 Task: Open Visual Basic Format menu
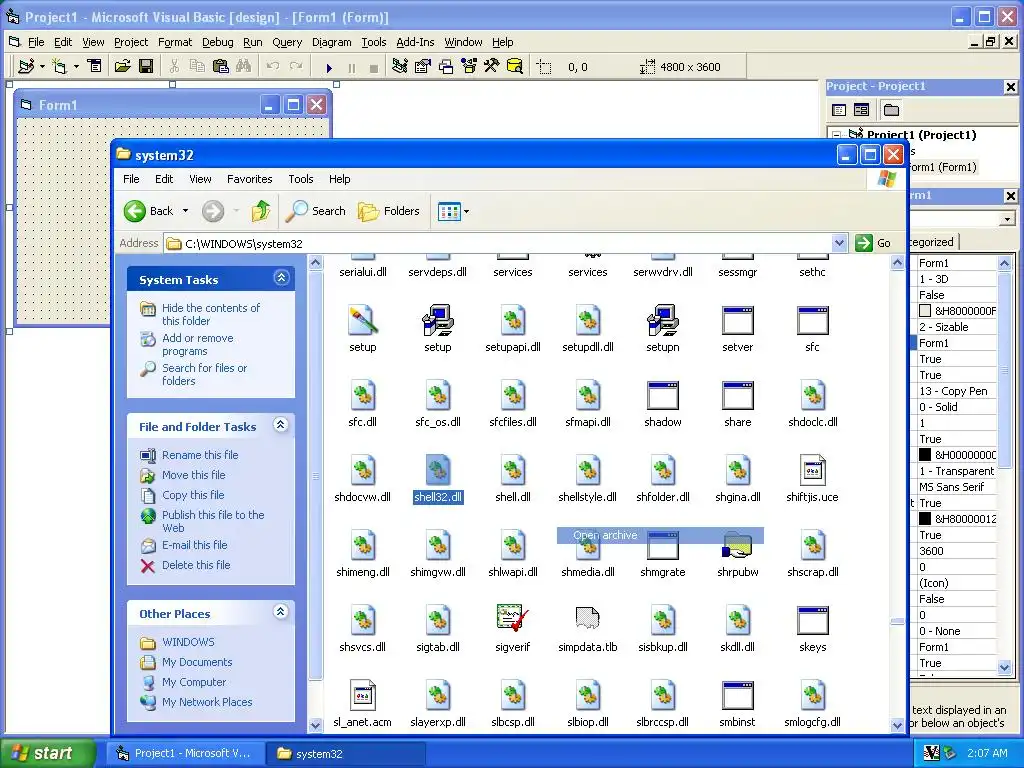pyautogui.click(x=175, y=42)
